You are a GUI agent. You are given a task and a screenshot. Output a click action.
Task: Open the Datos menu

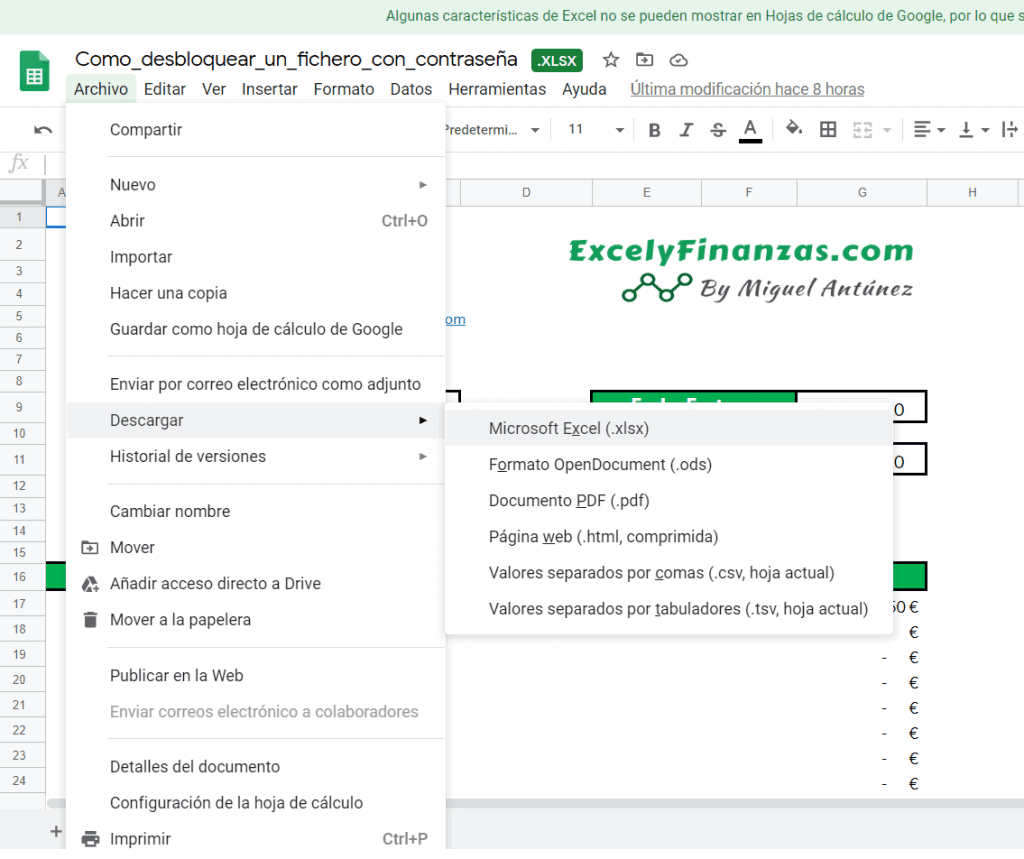[x=411, y=89]
